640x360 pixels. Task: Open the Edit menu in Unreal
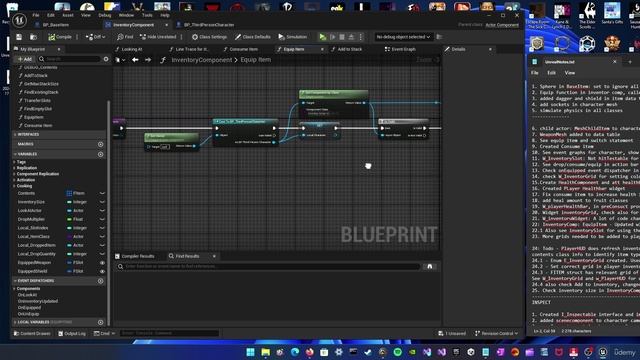pos(51,15)
